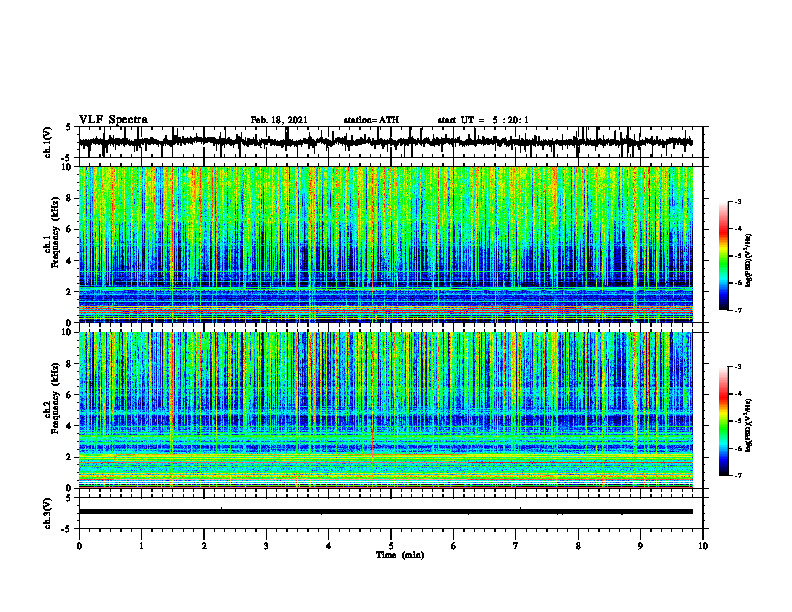
Task: Click the ch.2 spectrogram plot area
Action: point(385,410)
